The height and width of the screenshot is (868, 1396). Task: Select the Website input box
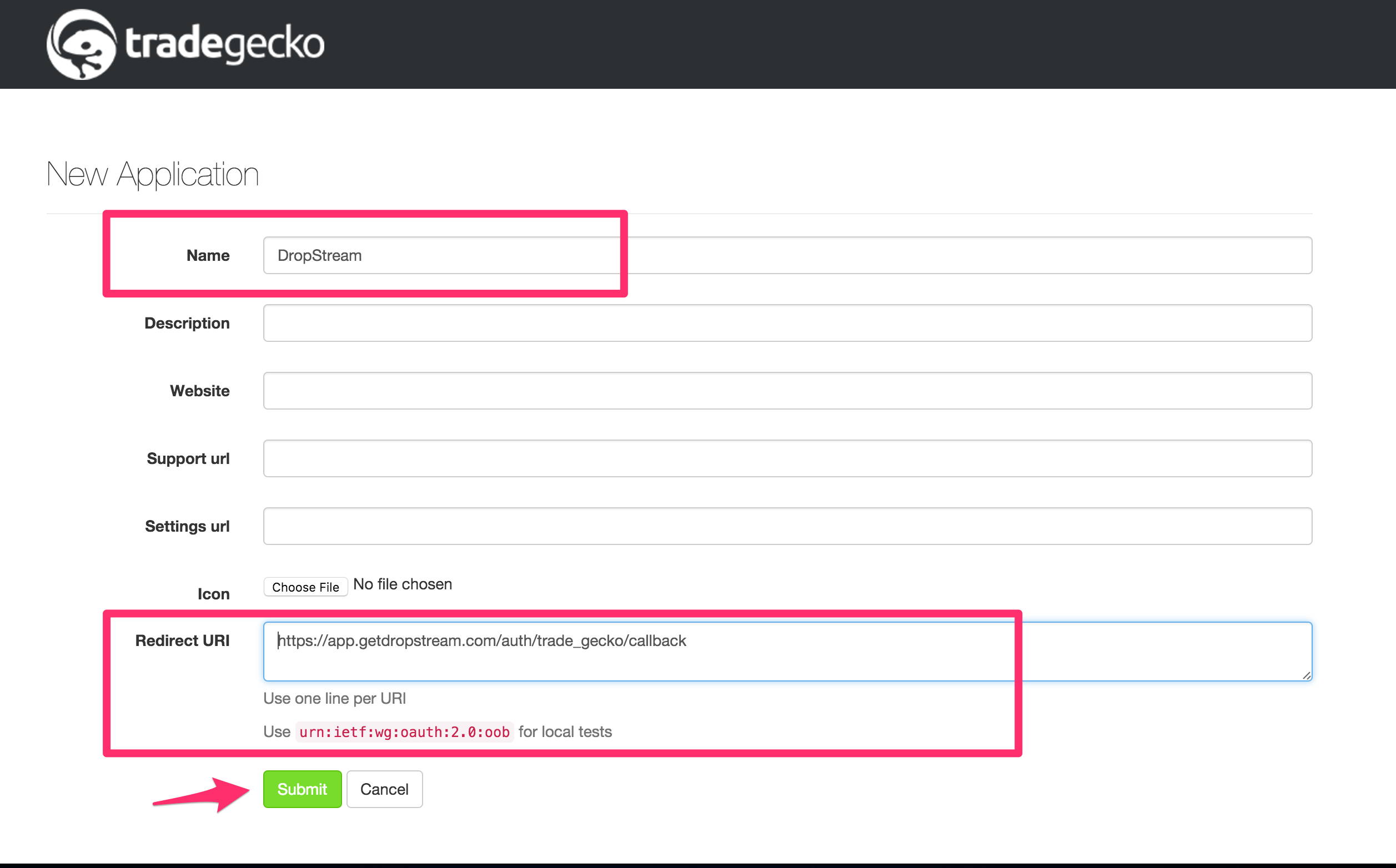coord(787,391)
